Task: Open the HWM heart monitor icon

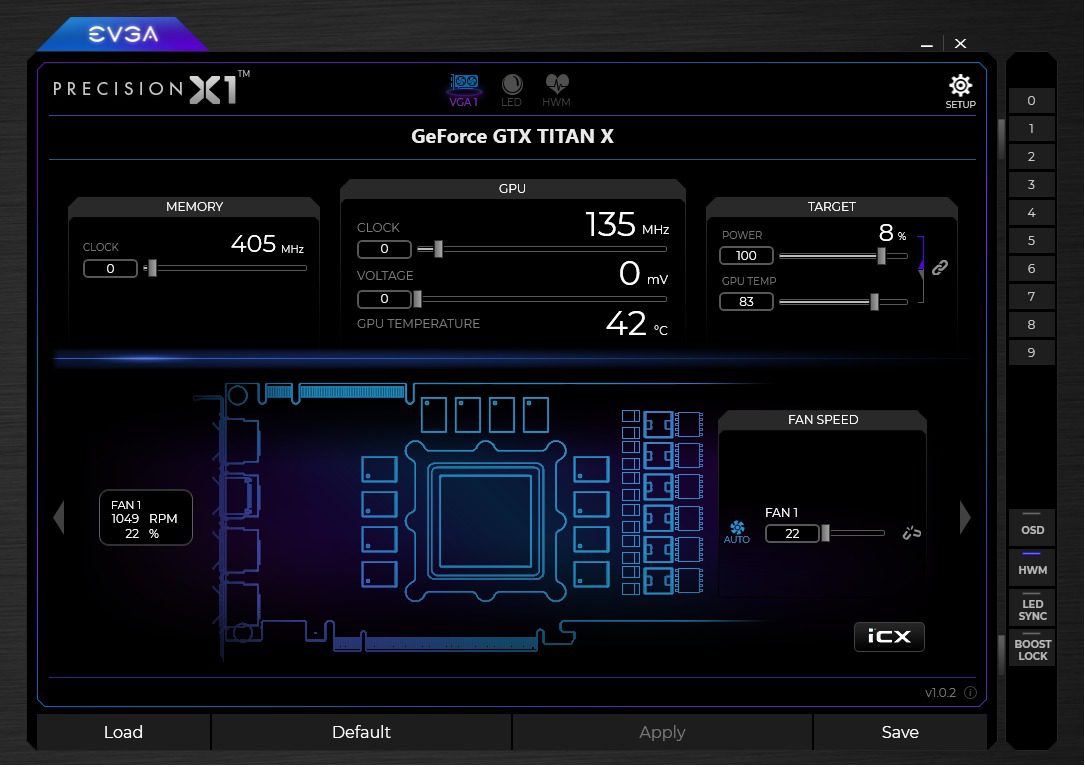Action: click(x=556, y=88)
